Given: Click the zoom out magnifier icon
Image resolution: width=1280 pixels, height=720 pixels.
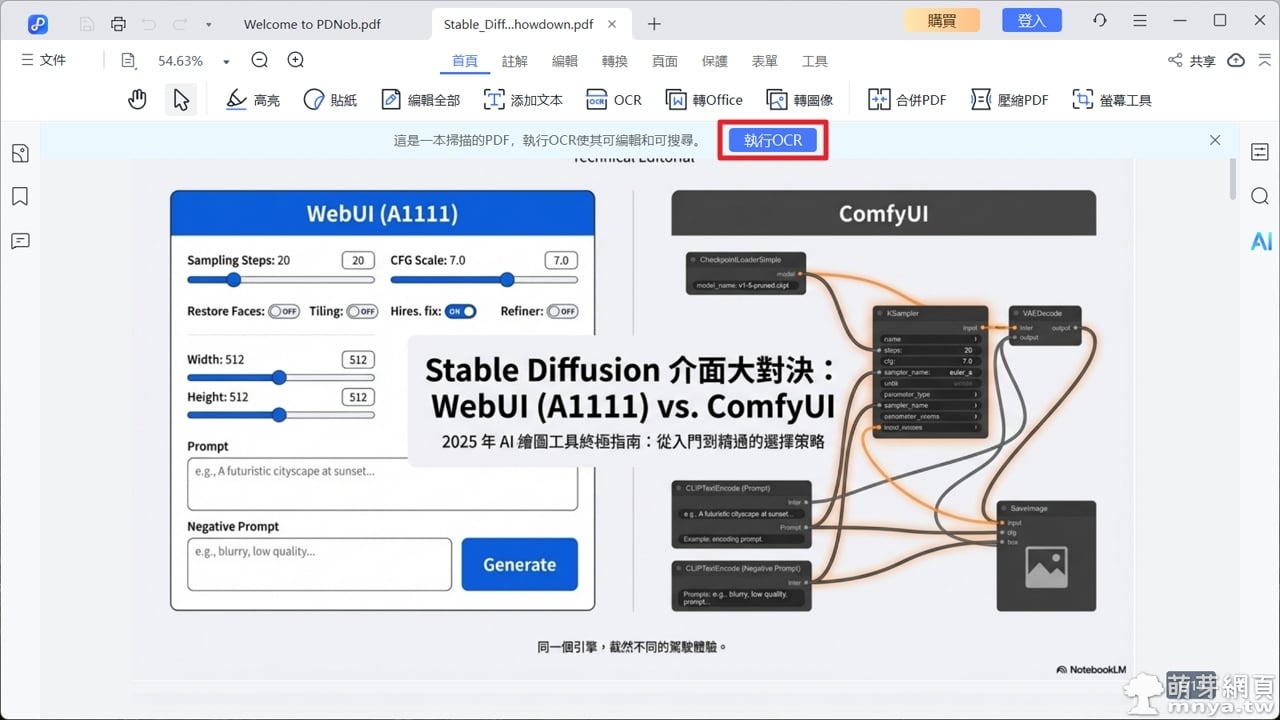Looking at the screenshot, I should 260,60.
